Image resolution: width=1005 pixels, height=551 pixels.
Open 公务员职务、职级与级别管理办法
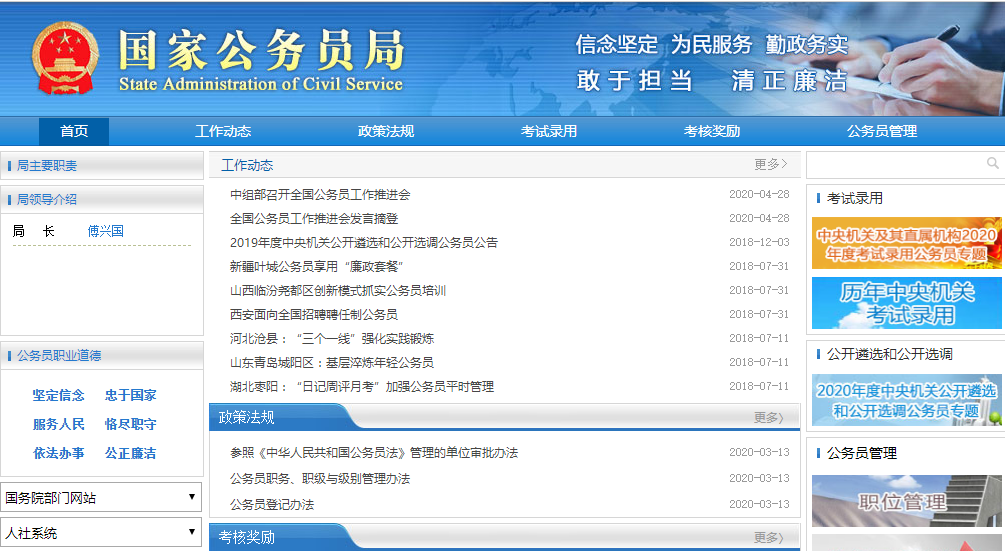[x=320, y=479]
